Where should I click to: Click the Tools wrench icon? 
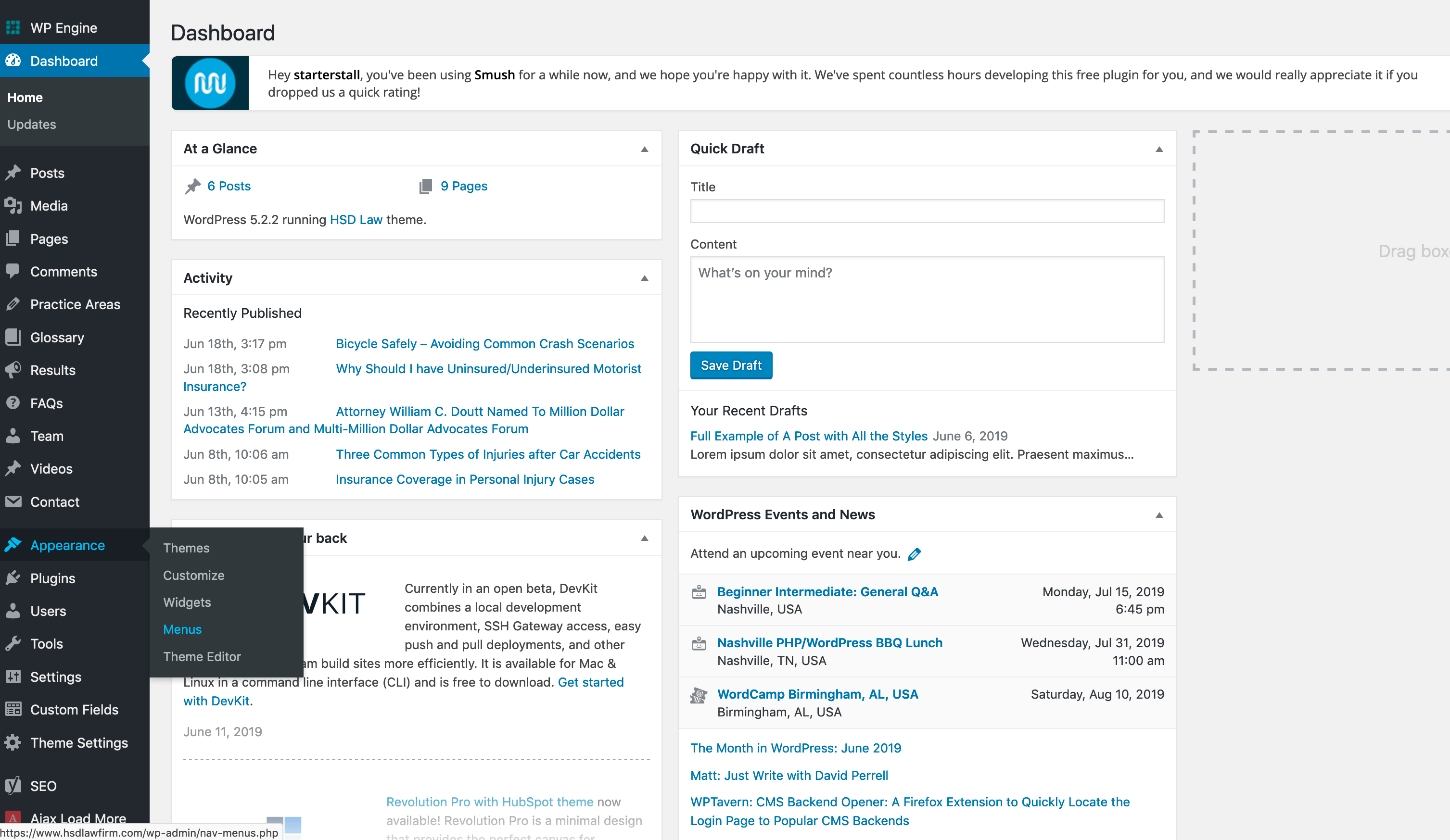pos(13,643)
